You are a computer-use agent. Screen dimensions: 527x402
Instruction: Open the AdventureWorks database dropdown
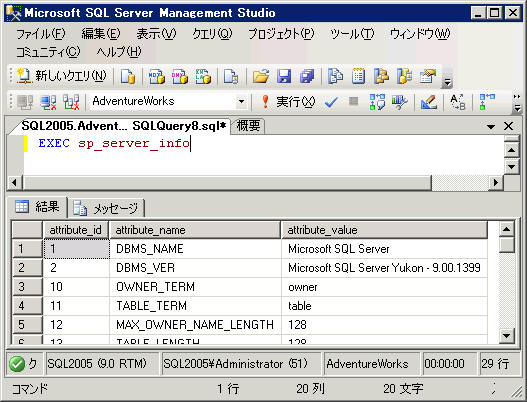click(241, 102)
